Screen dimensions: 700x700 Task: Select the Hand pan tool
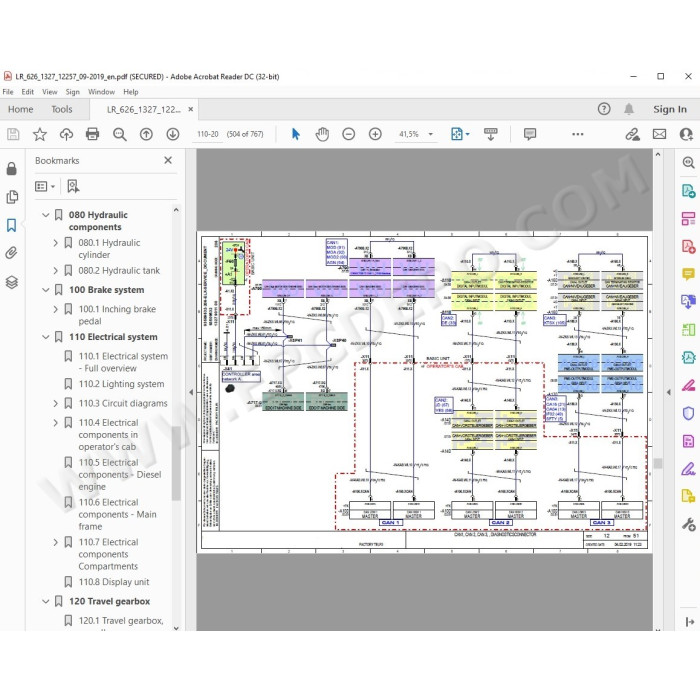pos(322,134)
